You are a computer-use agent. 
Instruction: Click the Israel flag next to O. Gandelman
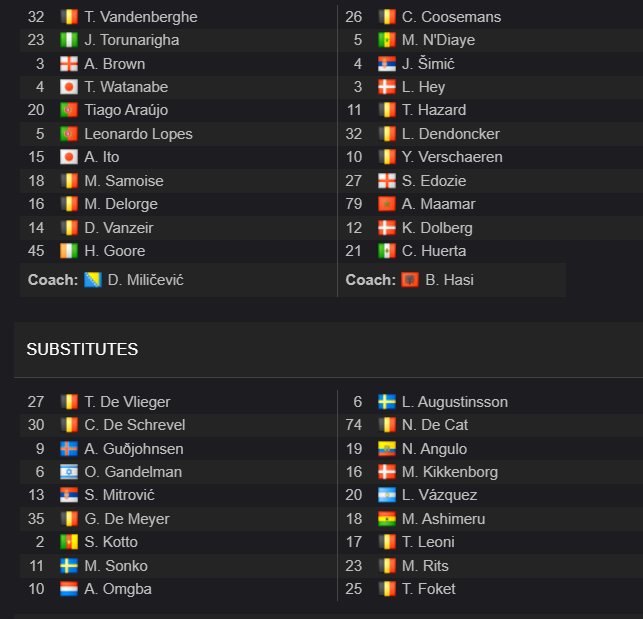[x=68, y=472]
